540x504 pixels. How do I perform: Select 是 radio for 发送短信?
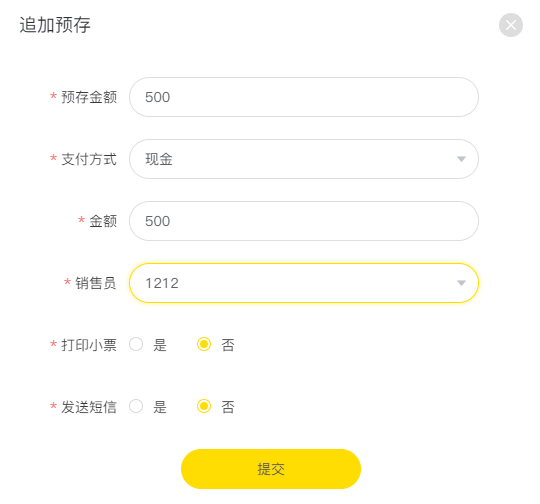136,406
